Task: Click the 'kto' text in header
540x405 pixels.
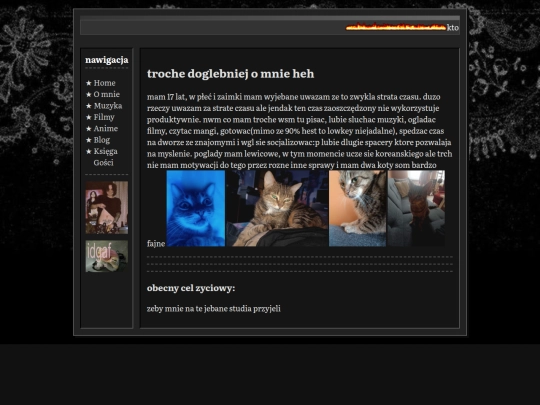Action: (x=453, y=28)
